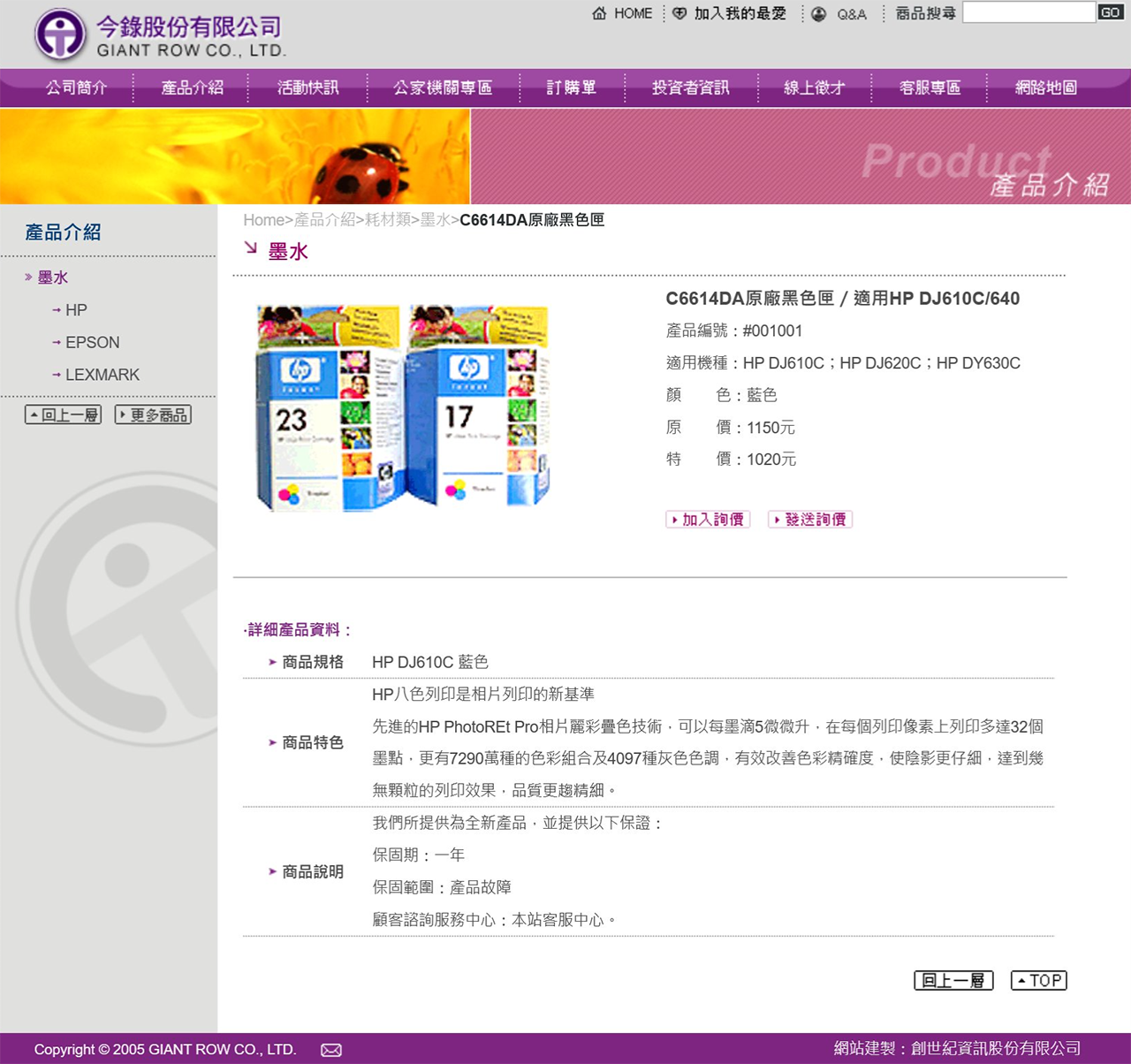
Task: Click the ladybug banner image
Action: coord(235,156)
